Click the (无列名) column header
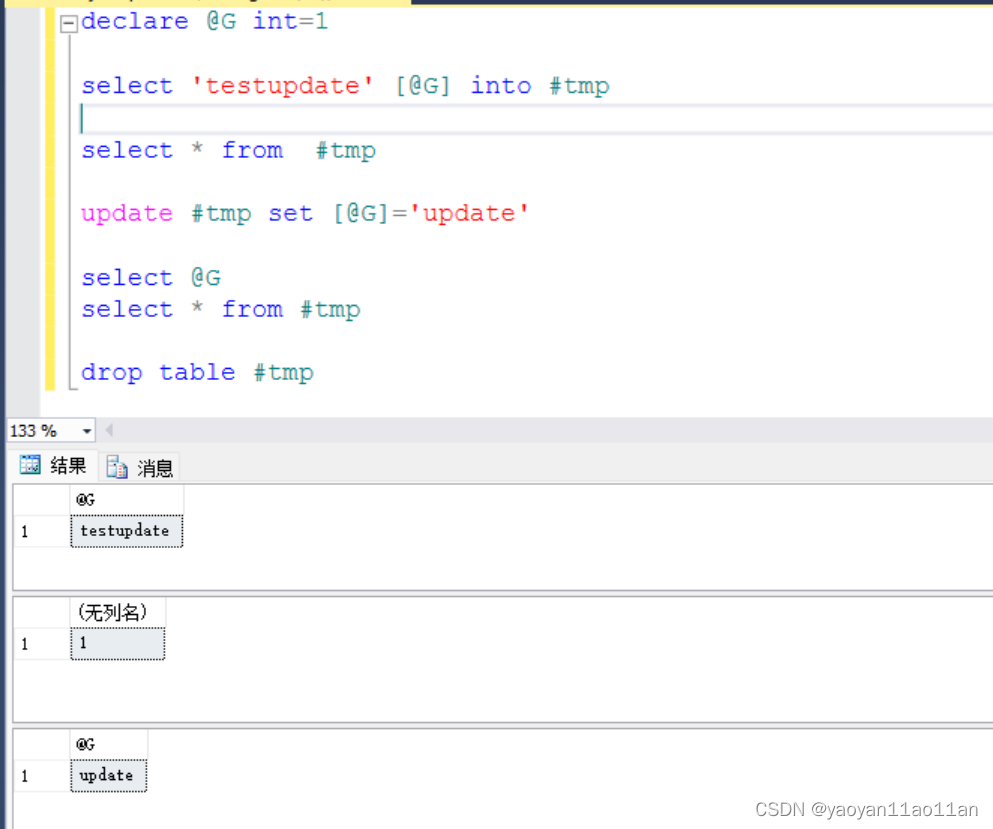This screenshot has width=993, height=829. tap(117, 612)
